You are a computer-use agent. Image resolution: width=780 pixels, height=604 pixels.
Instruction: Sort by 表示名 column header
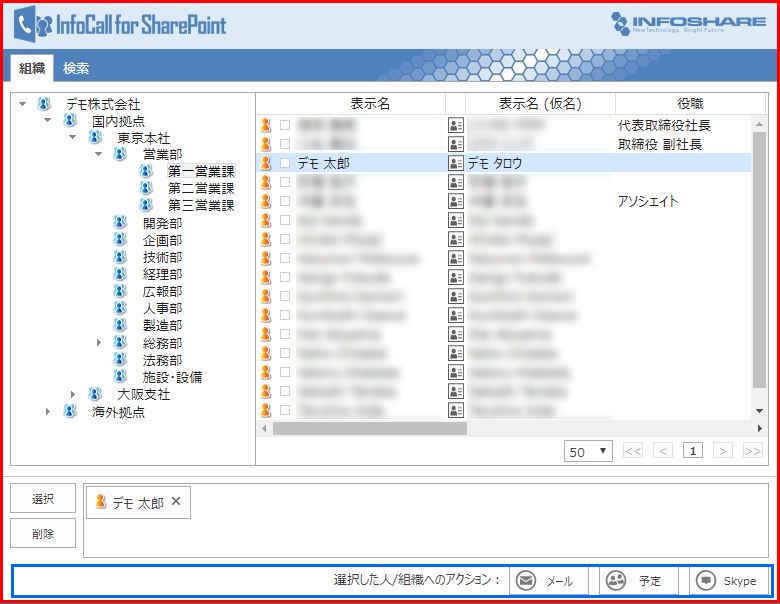tap(370, 103)
